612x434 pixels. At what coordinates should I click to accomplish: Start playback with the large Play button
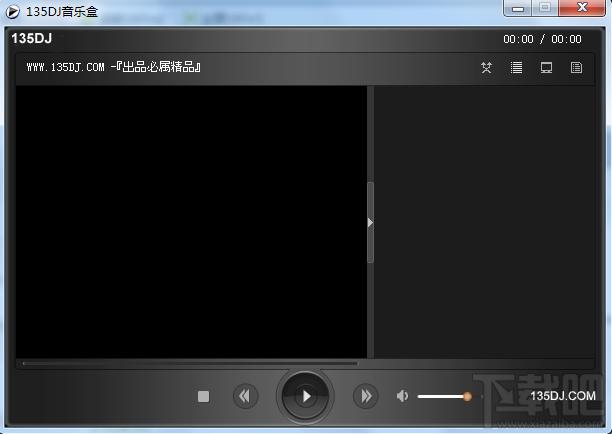(305, 396)
